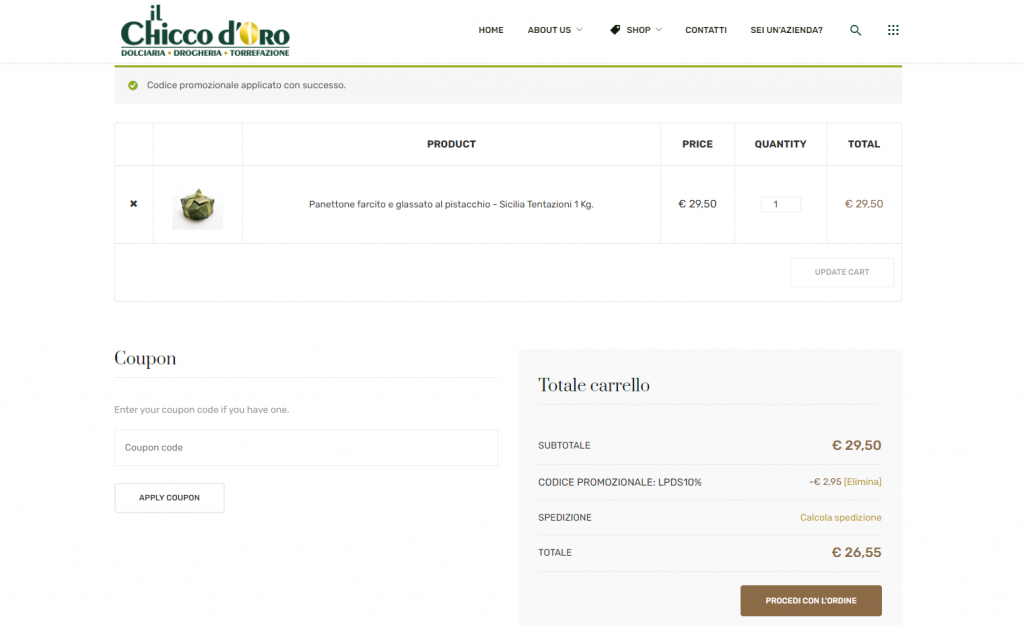Open the Sei un'azienda? page
Viewport: 1024px width, 625px height.
(x=786, y=30)
